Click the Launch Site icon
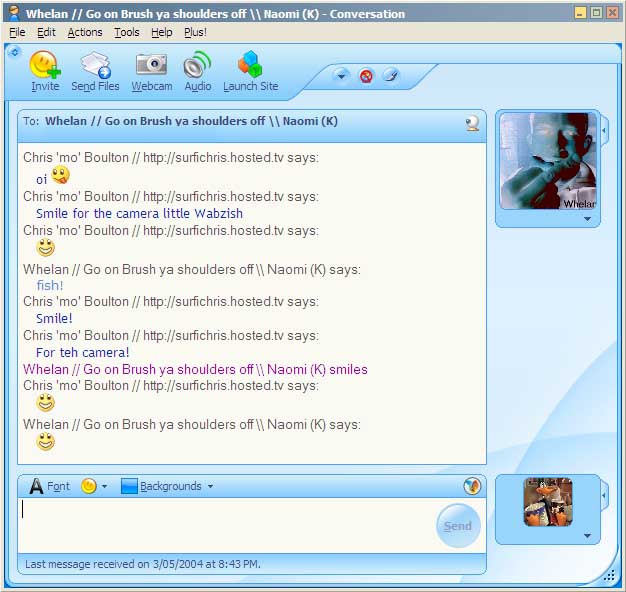This screenshot has width=626, height=592. 250,63
